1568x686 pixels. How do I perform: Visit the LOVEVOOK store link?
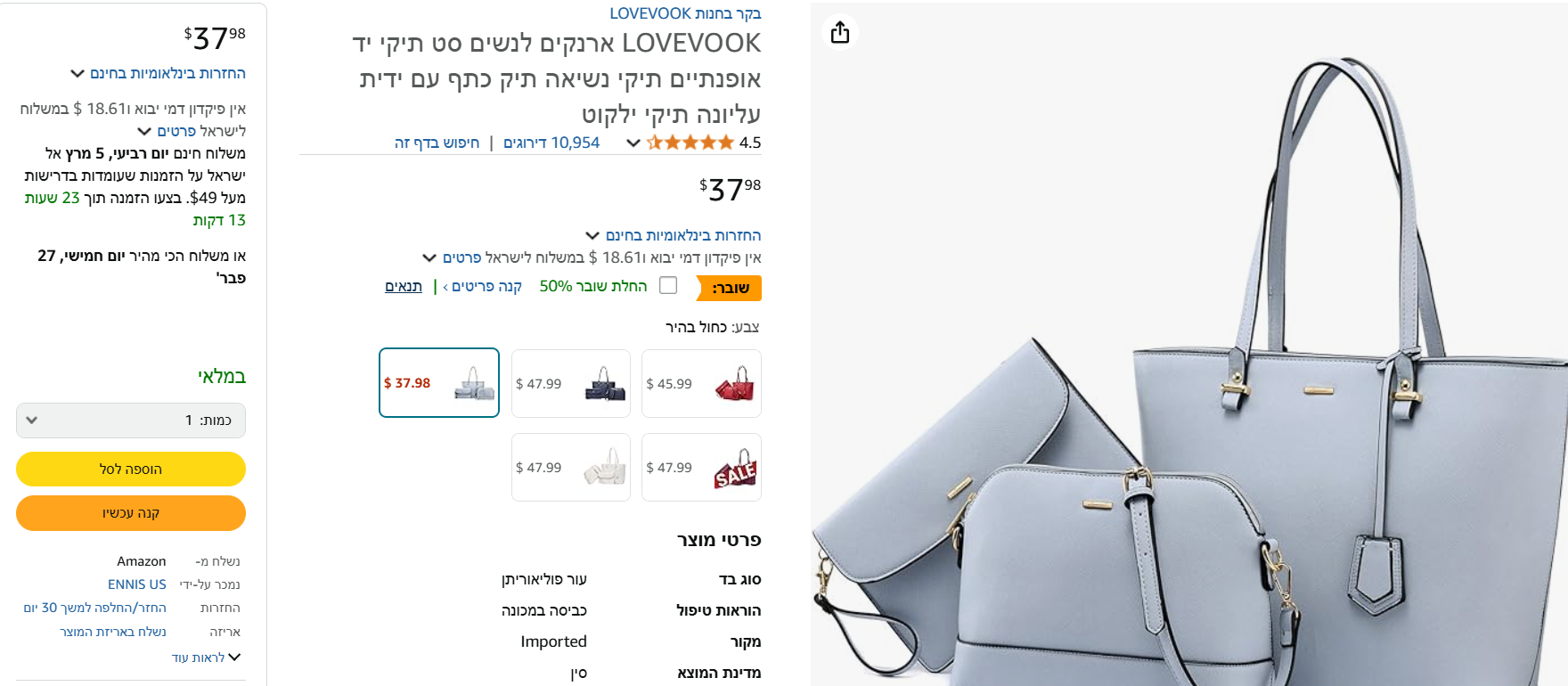tap(685, 13)
